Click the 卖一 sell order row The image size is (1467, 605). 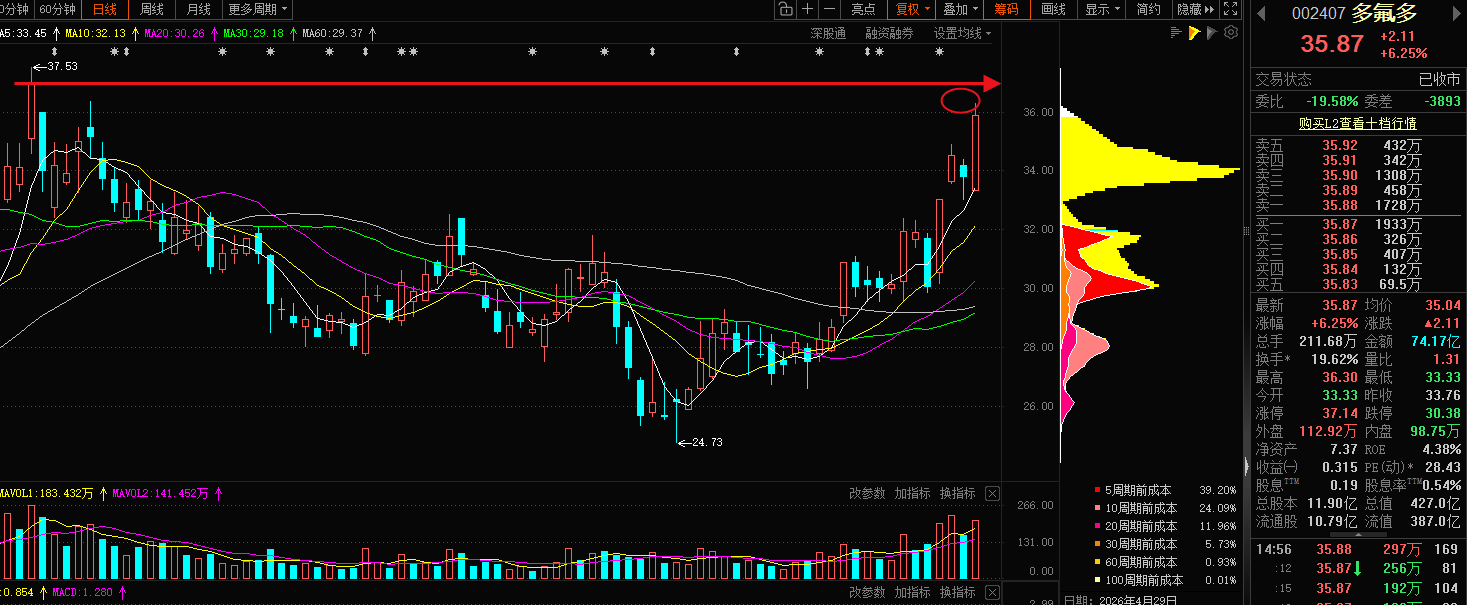point(1358,205)
